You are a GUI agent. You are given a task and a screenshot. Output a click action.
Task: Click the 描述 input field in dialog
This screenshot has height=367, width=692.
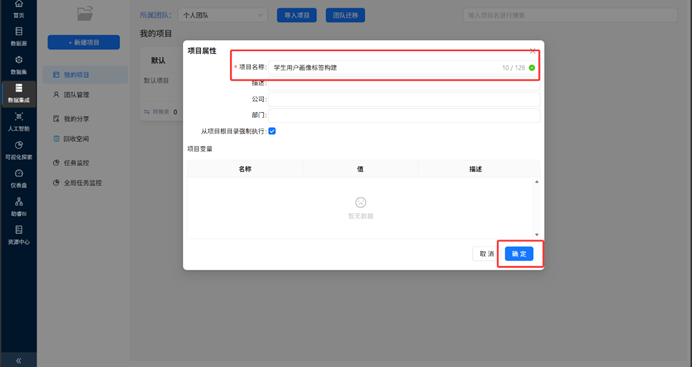[x=404, y=83]
